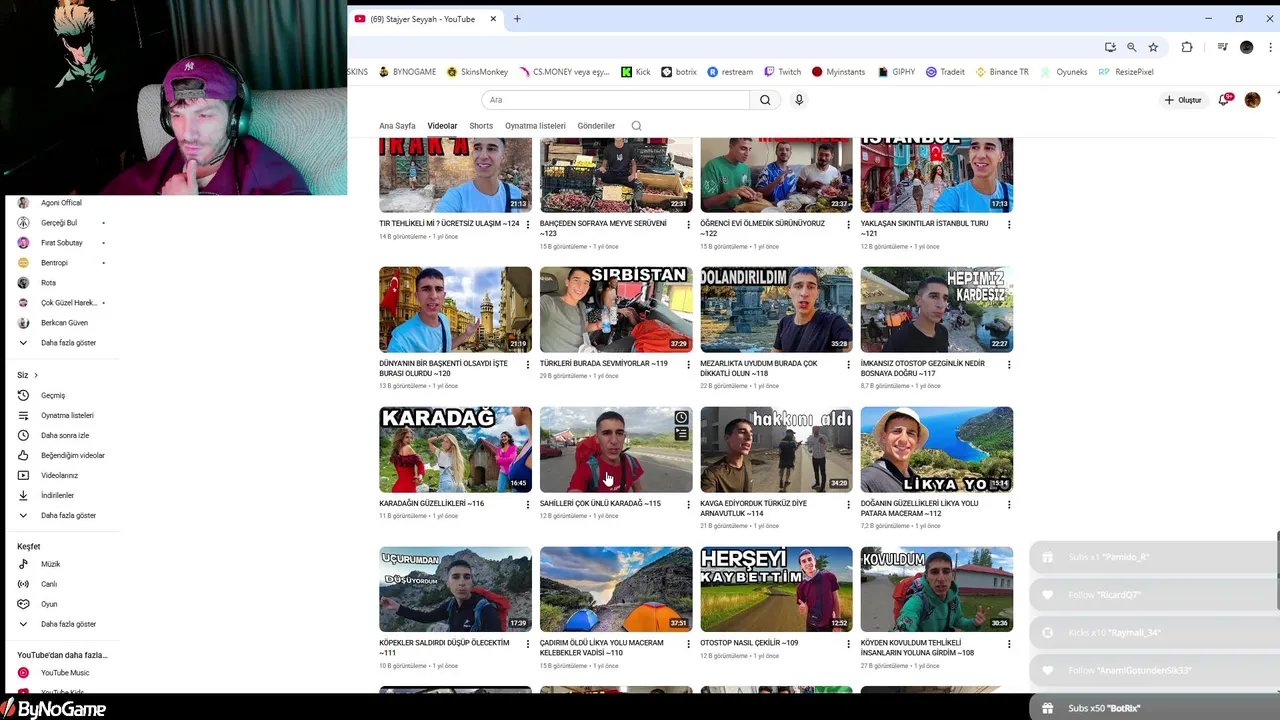The width and height of the screenshot is (1280, 720).
Task: Open options menu for TIR TEHLİKELİ Mİ video
Action: pos(528,224)
